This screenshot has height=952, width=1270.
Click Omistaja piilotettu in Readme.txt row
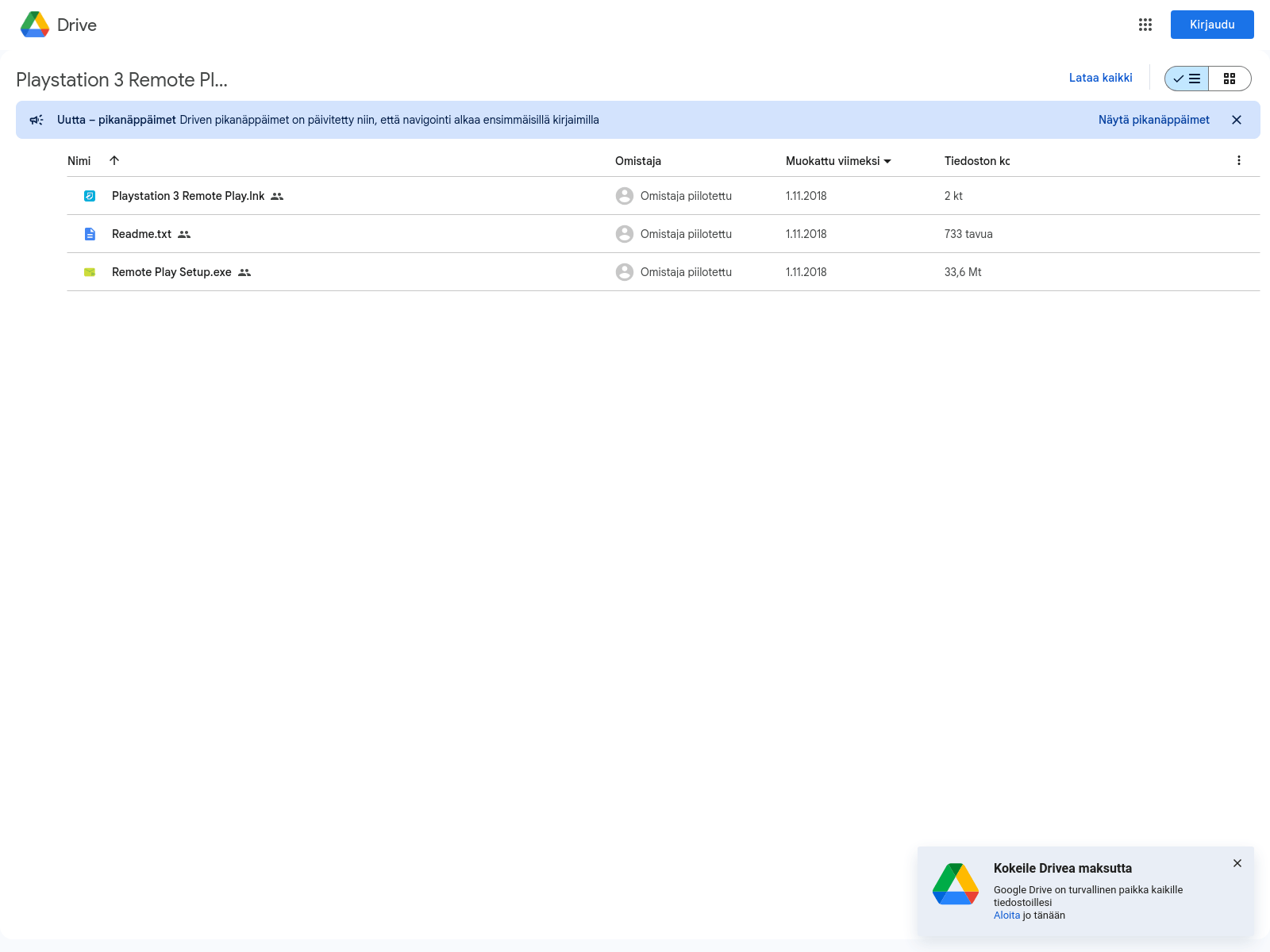(x=686, y=234)
